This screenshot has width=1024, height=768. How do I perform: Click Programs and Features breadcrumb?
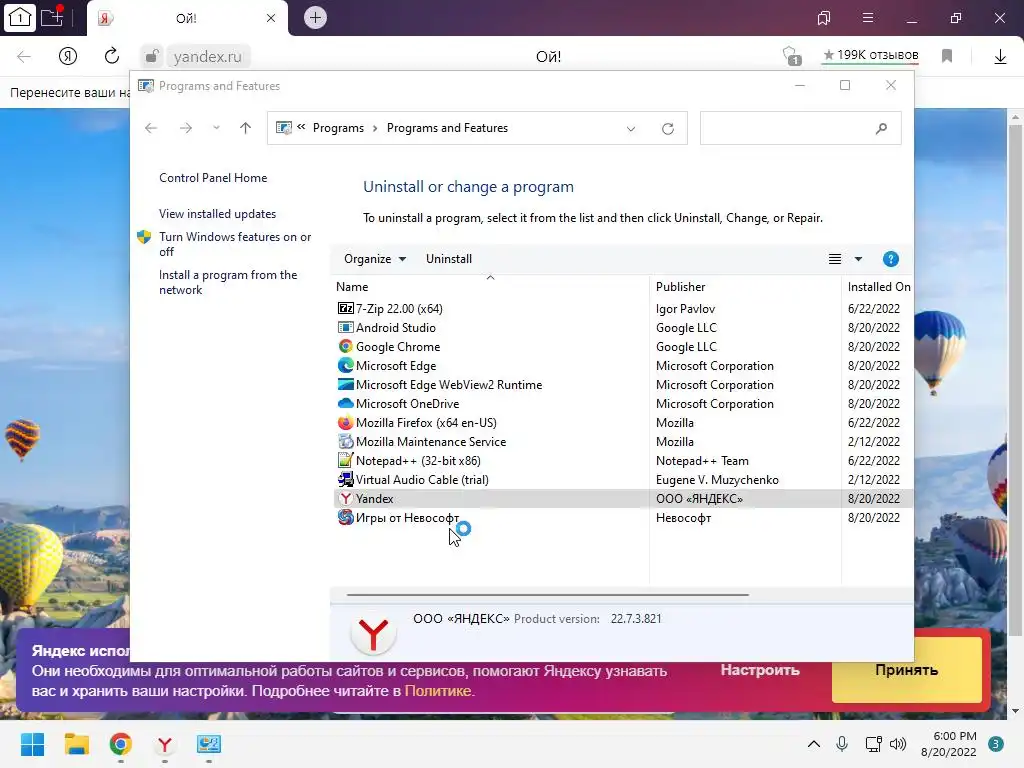coord(447,128)
